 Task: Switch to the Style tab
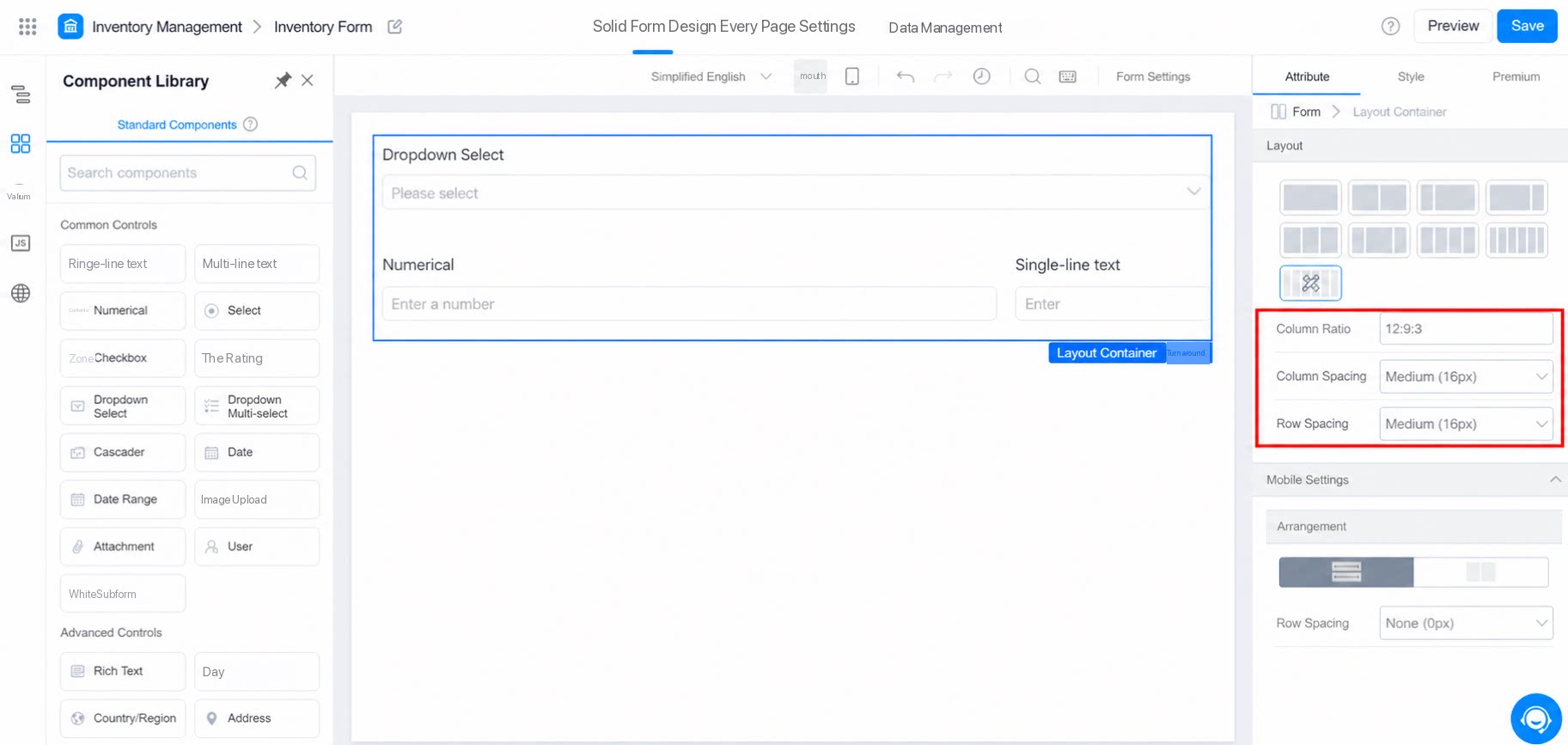click(1411, 76)
